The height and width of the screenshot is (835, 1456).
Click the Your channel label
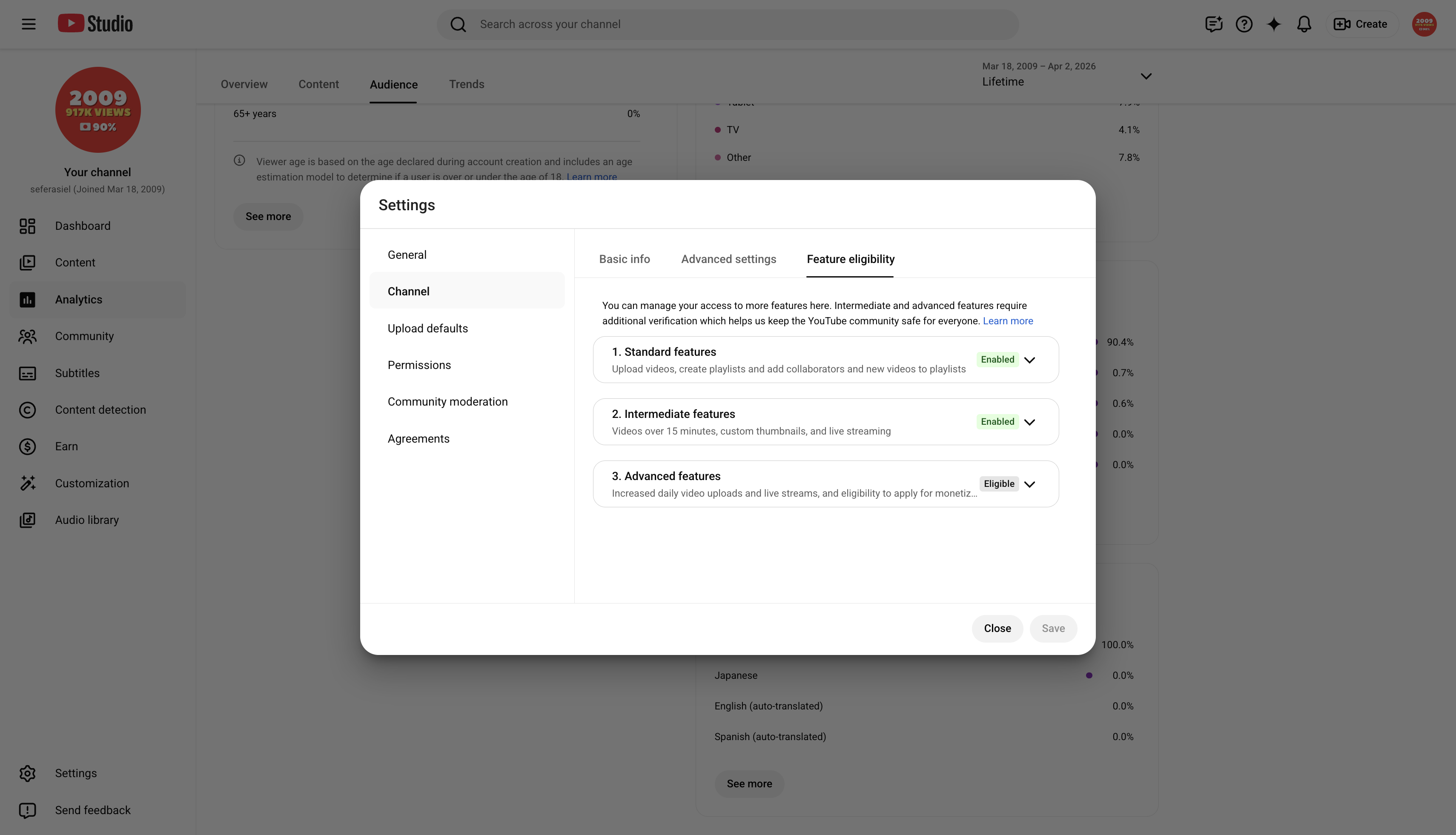click(97, 172)
